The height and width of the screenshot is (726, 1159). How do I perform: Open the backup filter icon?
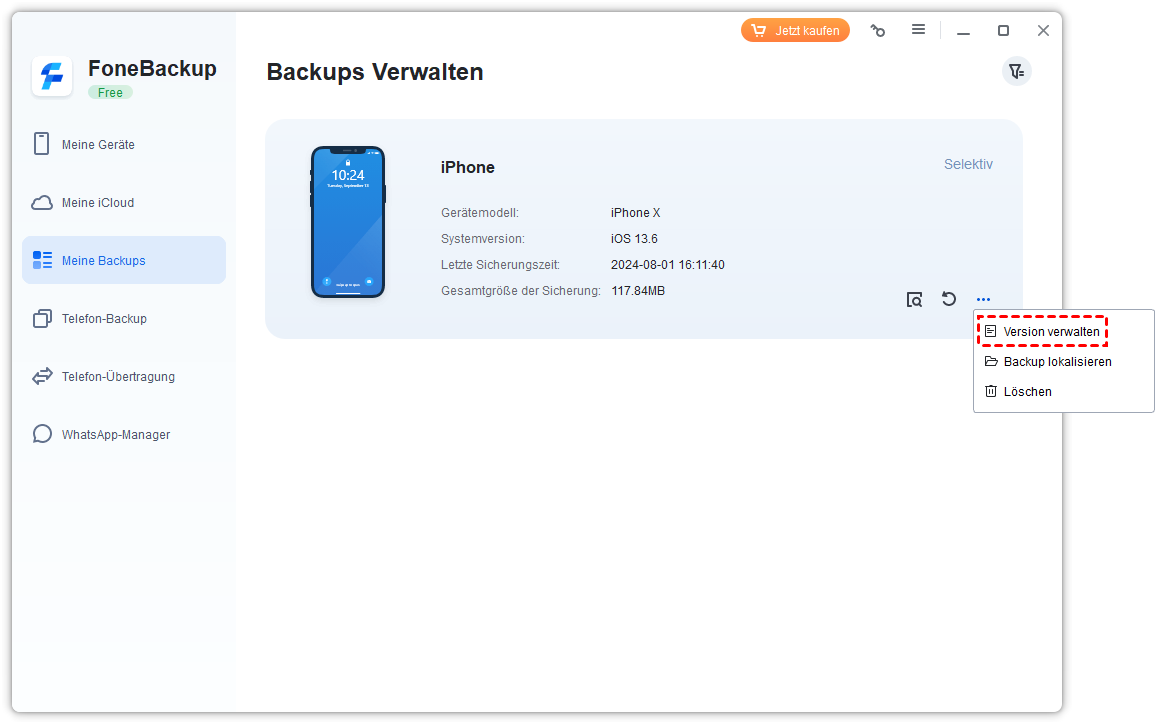click(1016, 71)
